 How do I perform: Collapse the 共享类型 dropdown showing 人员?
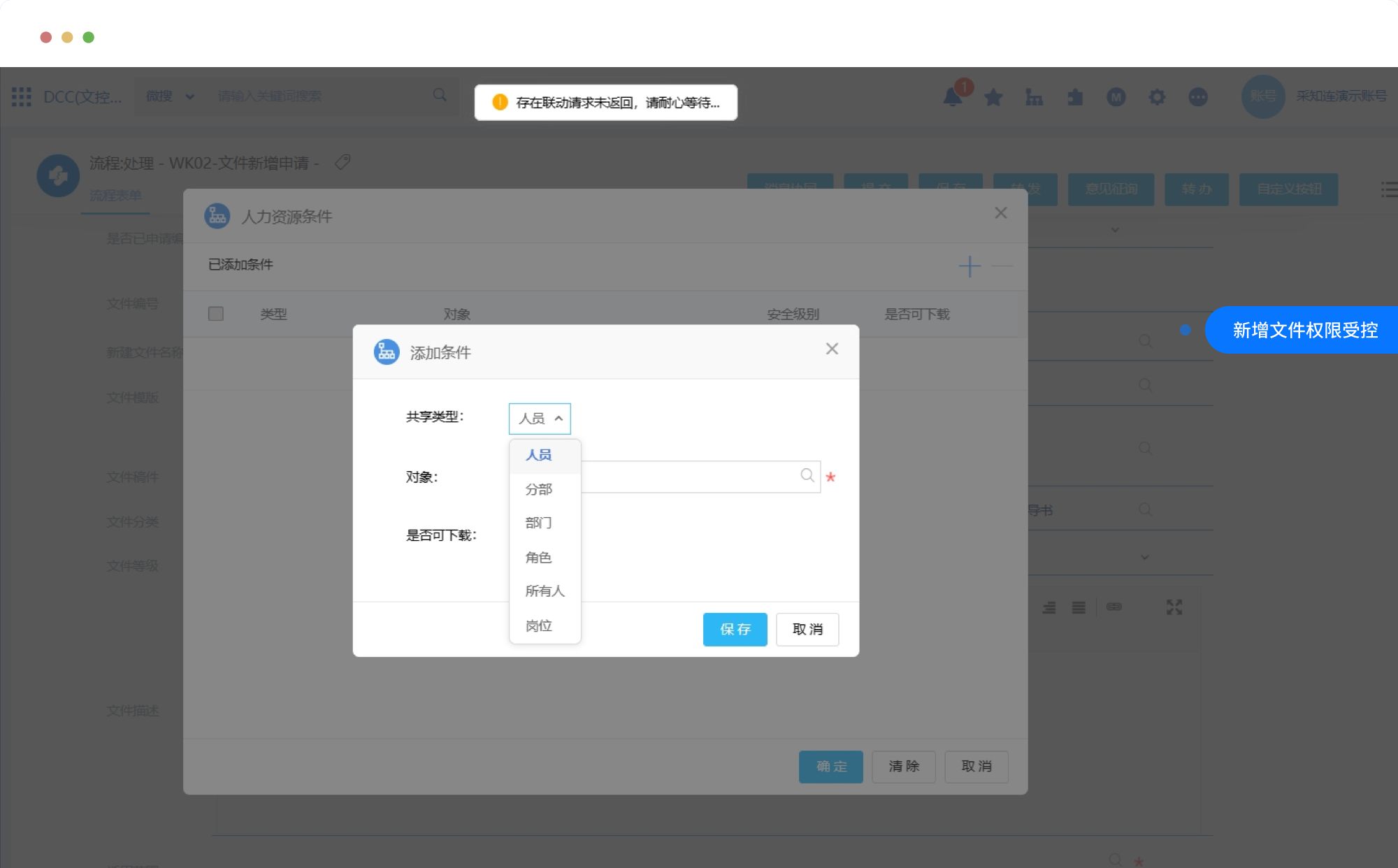coord(540,419)
